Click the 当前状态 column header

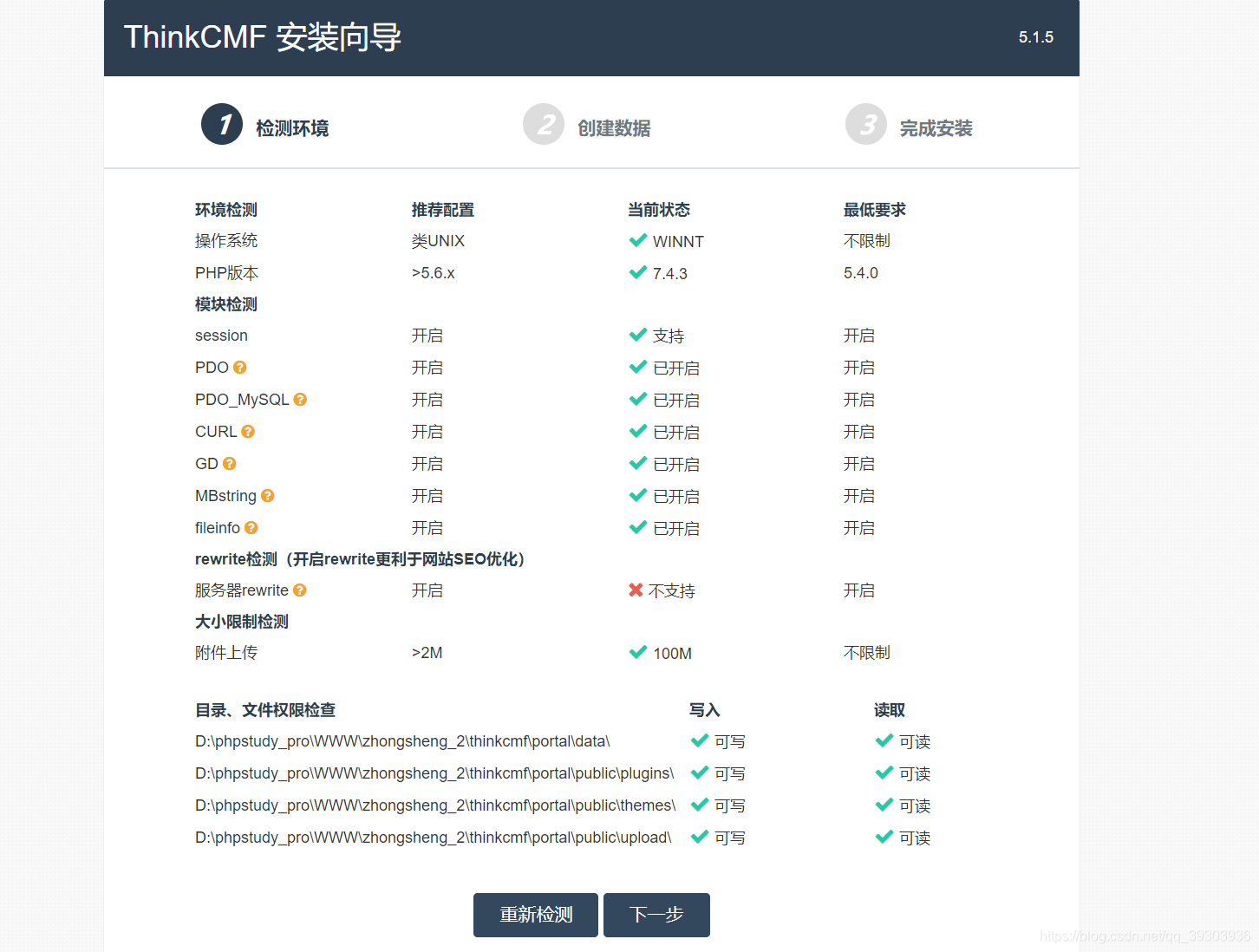coord(659,210)
